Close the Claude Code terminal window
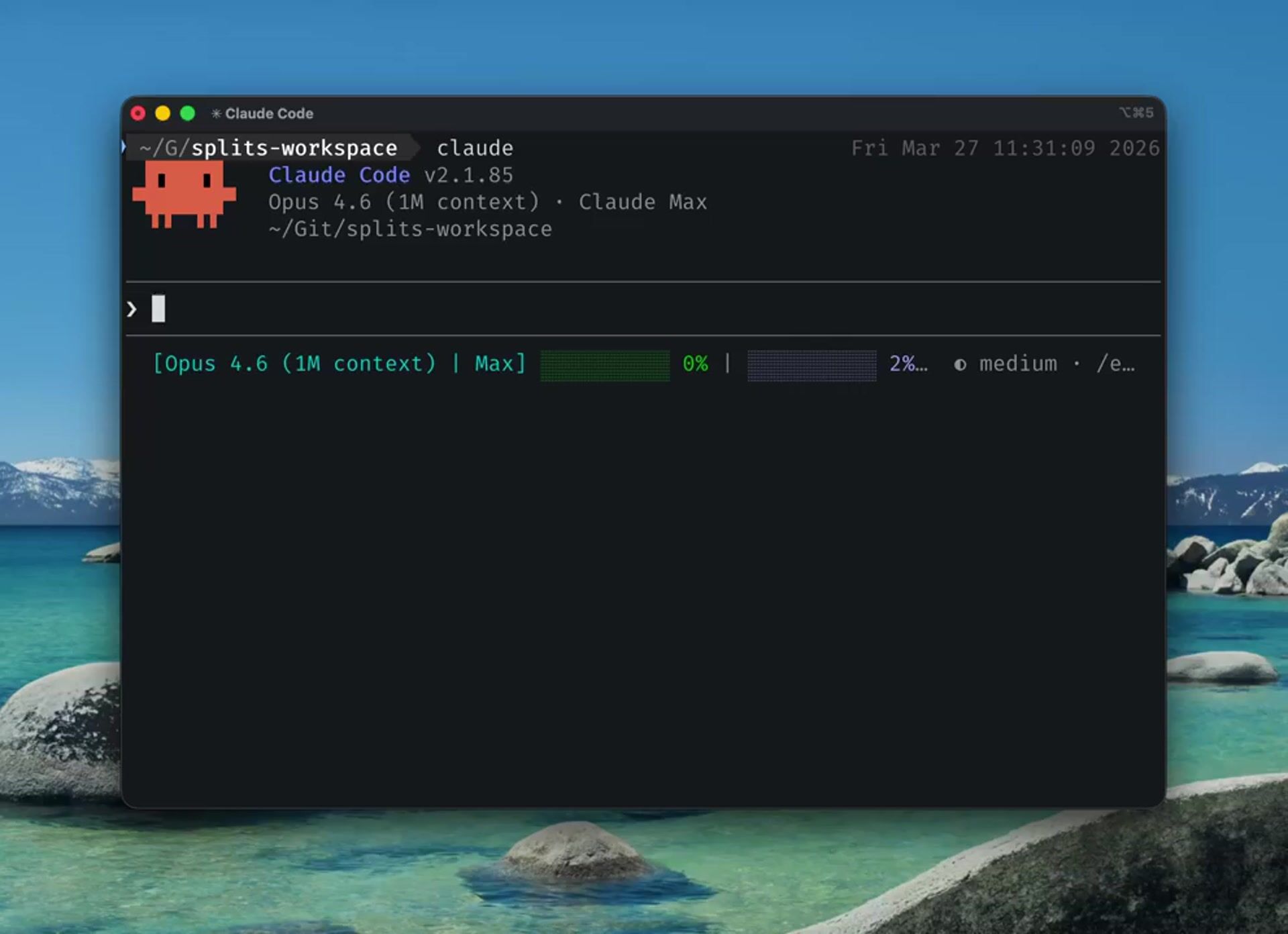This screenshot has height=934, width=1288. pos(138,113)
